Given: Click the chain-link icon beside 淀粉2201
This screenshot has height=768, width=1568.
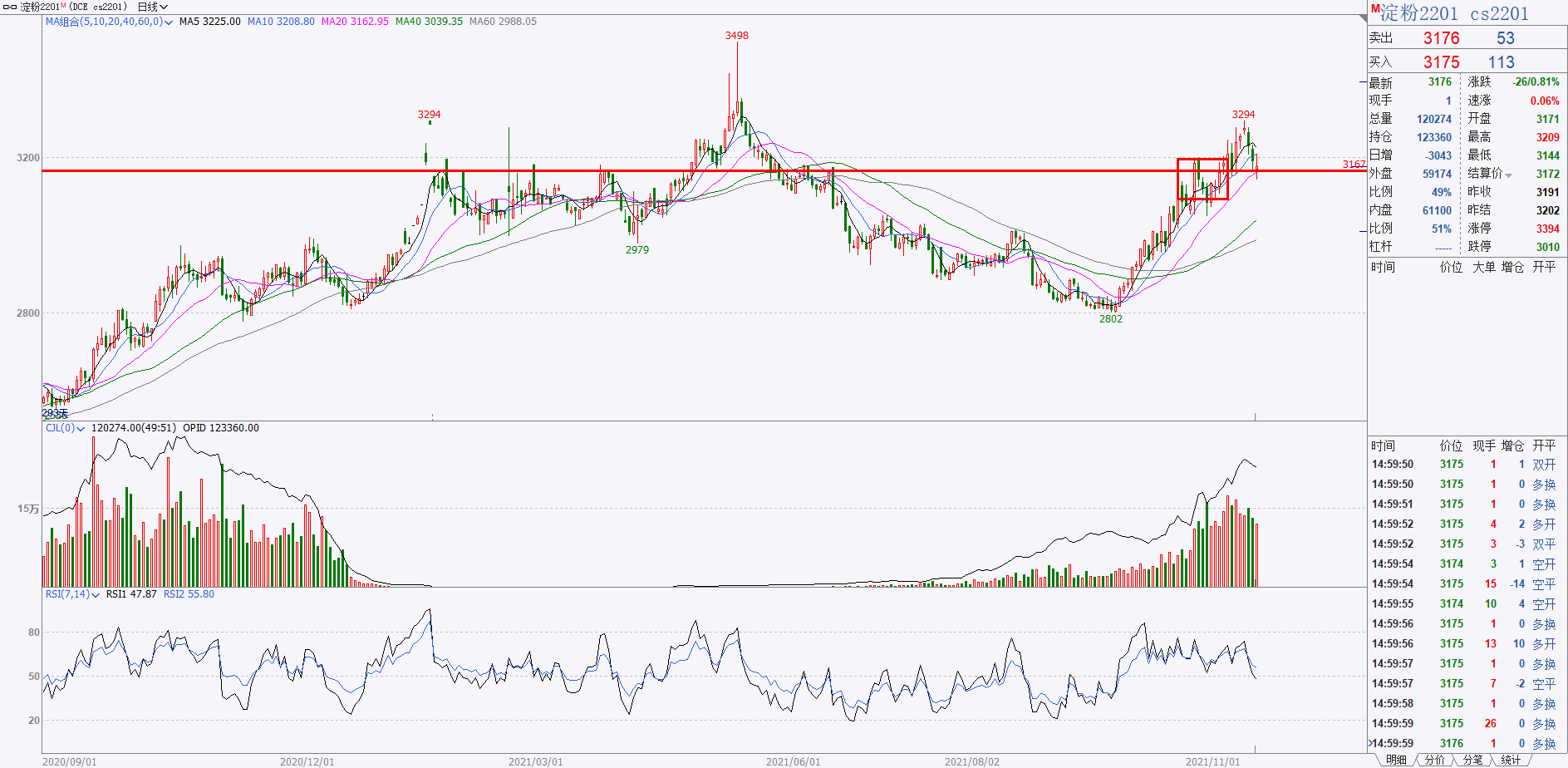Looking at the screenshot, I should tap(10, 7).
